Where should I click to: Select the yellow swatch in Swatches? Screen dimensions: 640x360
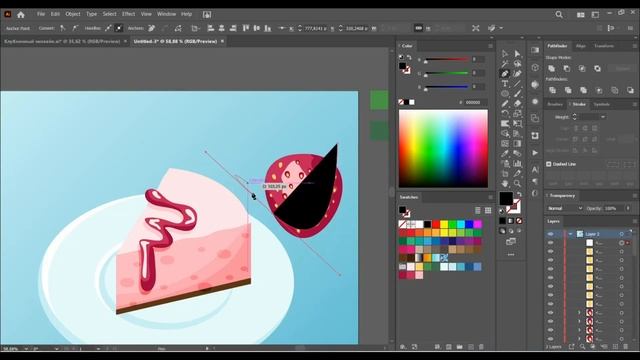(x=444, y=224)
